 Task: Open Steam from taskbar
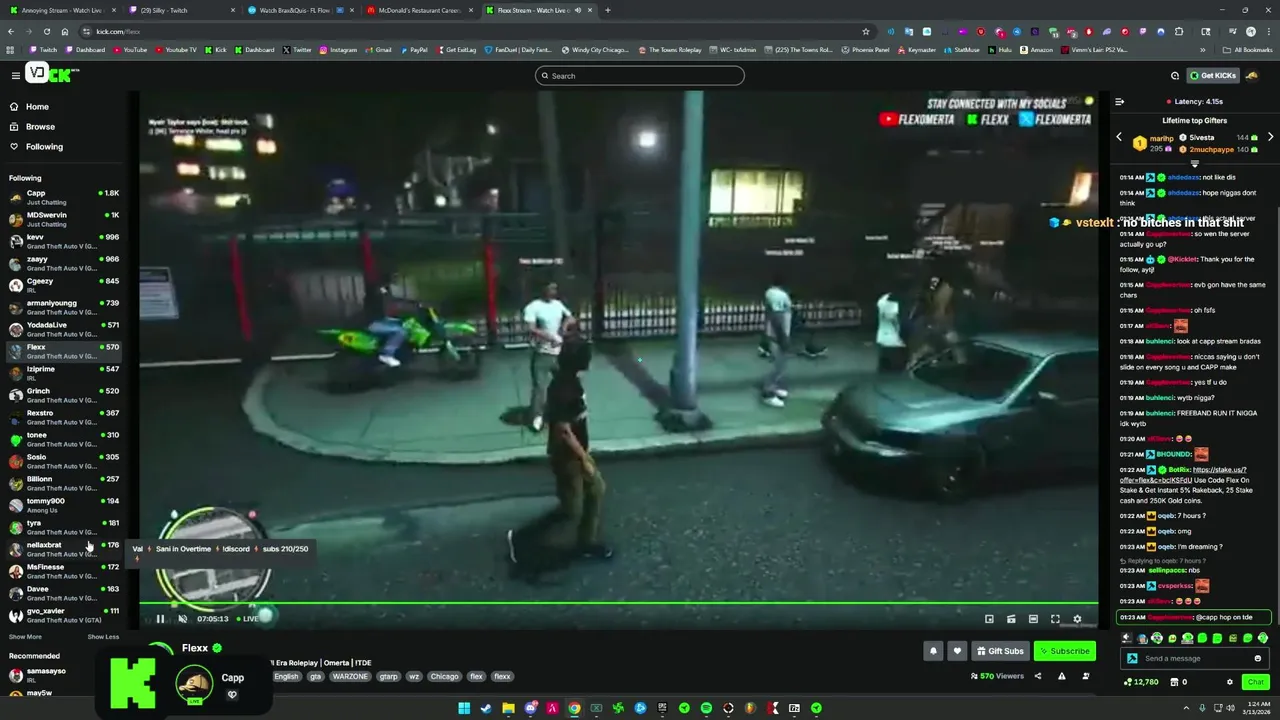point(486,708)
